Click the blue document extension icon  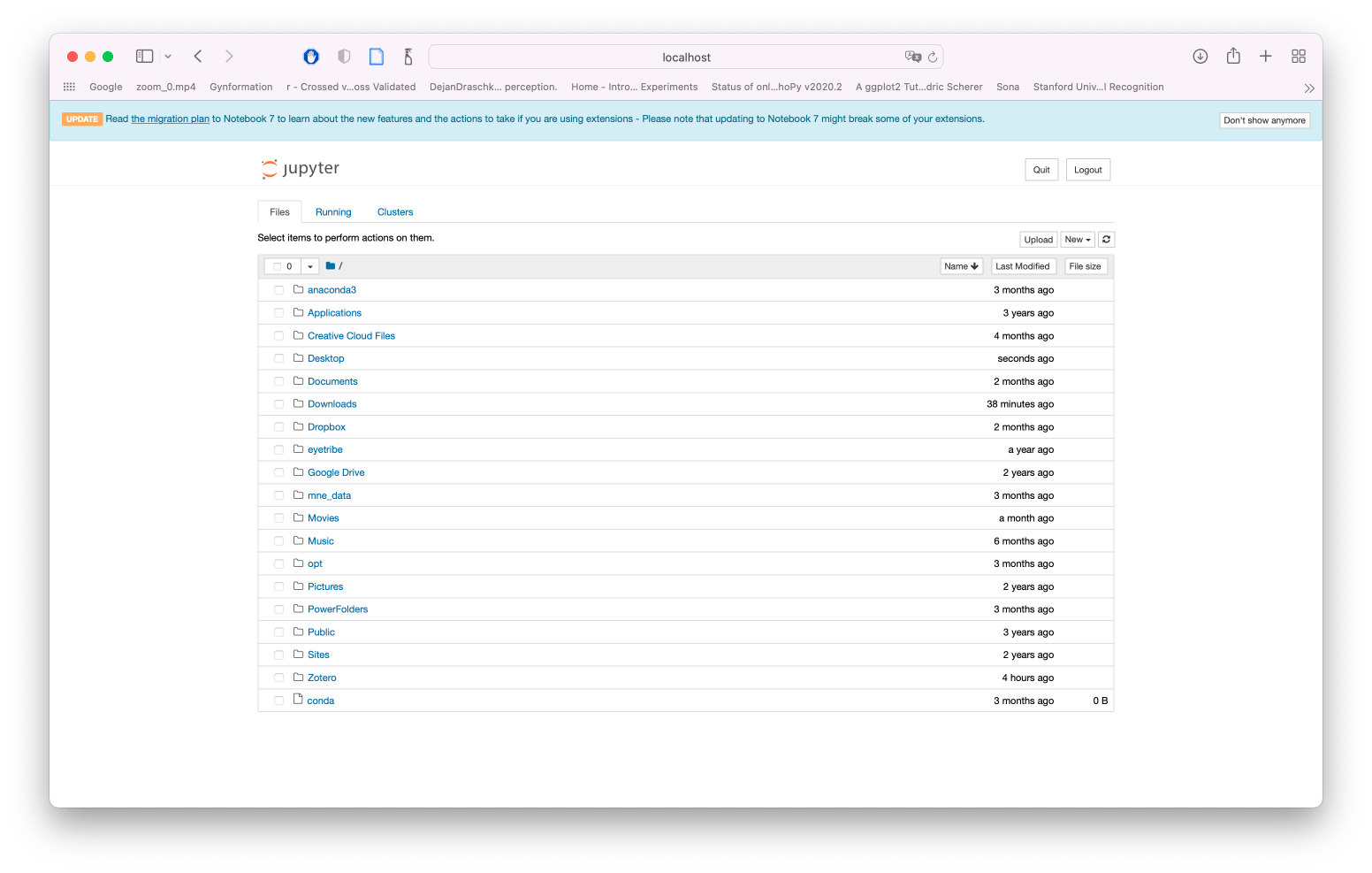pyautogui.click(x=377, y=57)
